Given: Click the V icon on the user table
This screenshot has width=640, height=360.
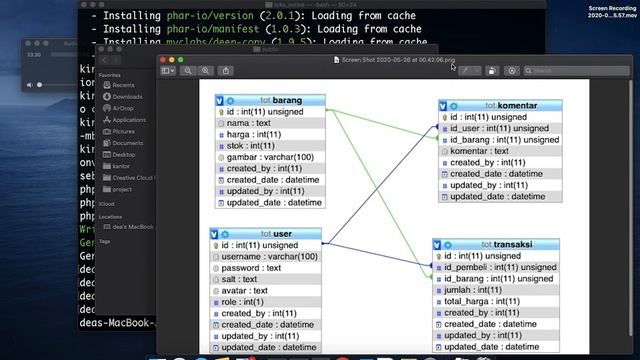Looking at the screenshot, I should click(214, 234).
